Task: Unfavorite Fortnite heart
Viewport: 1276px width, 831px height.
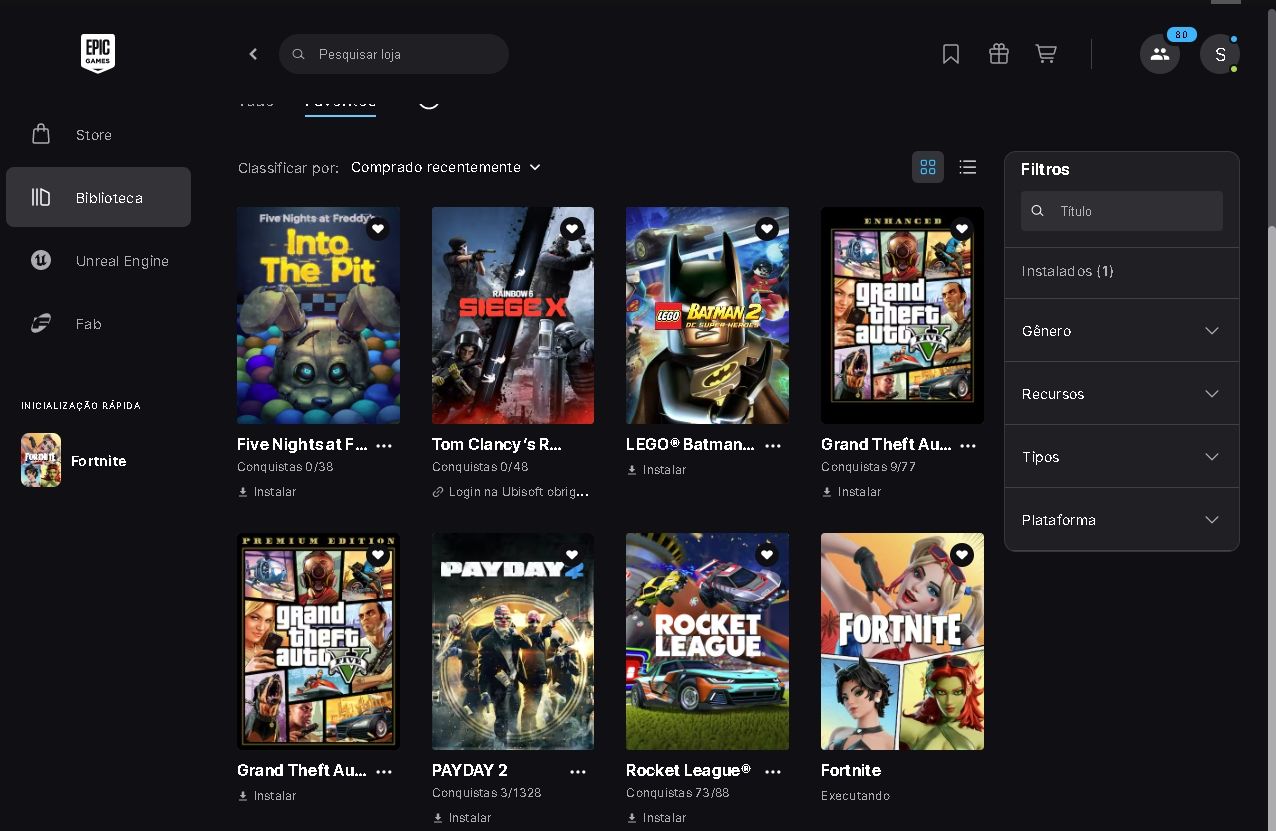Action: (x=961, y=555)
